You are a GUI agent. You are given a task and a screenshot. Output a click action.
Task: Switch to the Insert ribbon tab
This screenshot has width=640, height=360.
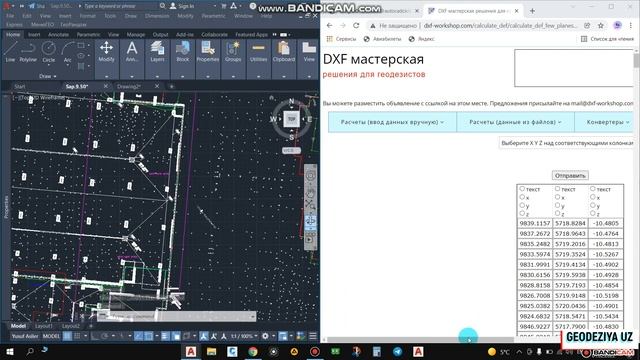[34, 35]
